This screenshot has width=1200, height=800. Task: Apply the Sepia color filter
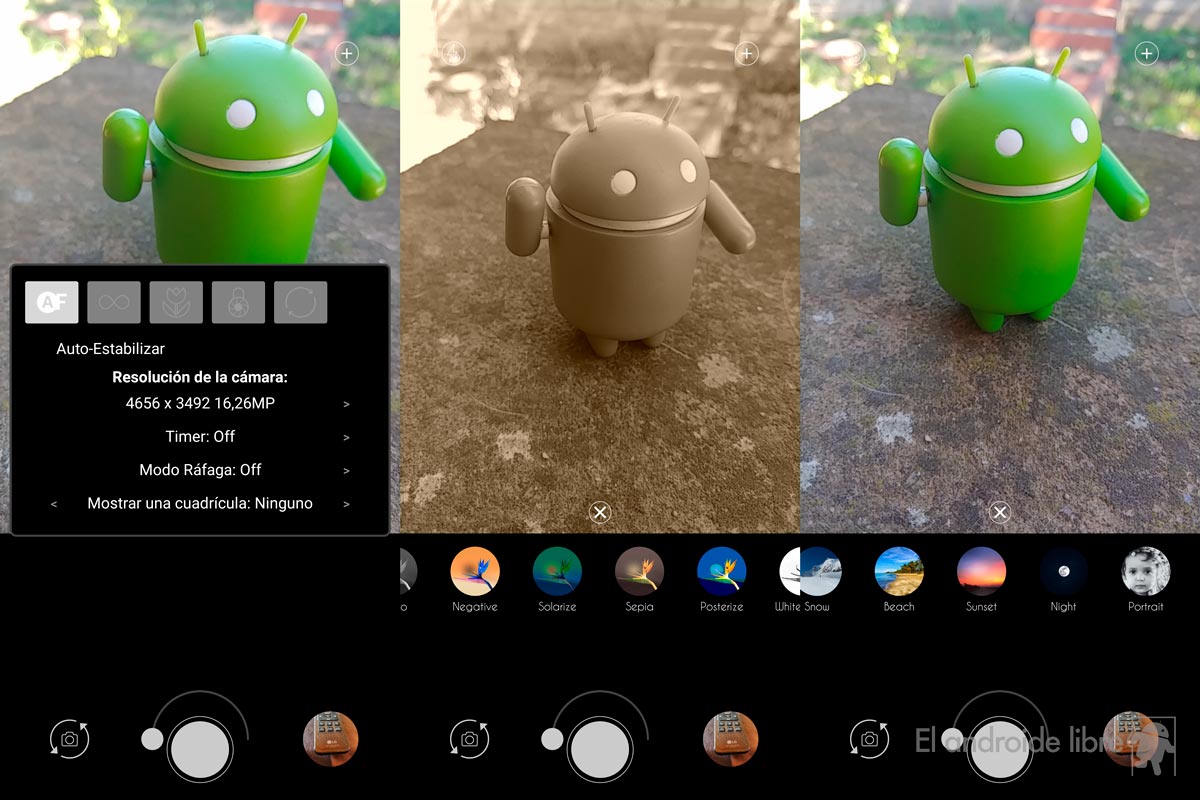pos(639,572)
